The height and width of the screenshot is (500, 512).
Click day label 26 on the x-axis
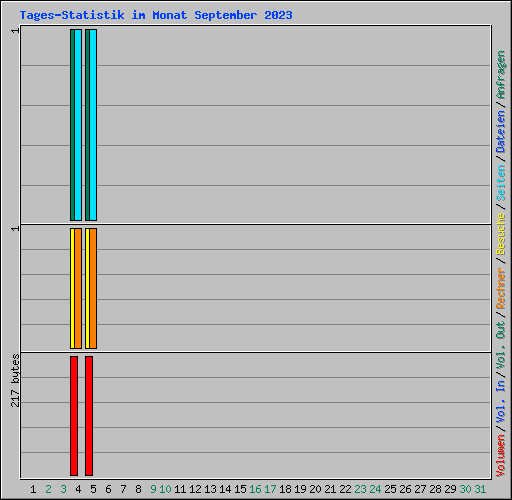pos(405,489)
